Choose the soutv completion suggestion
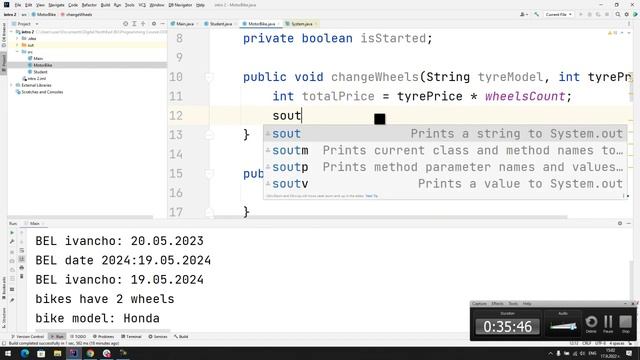The height and width of the screenshot is (360, 640). (445, 184)
